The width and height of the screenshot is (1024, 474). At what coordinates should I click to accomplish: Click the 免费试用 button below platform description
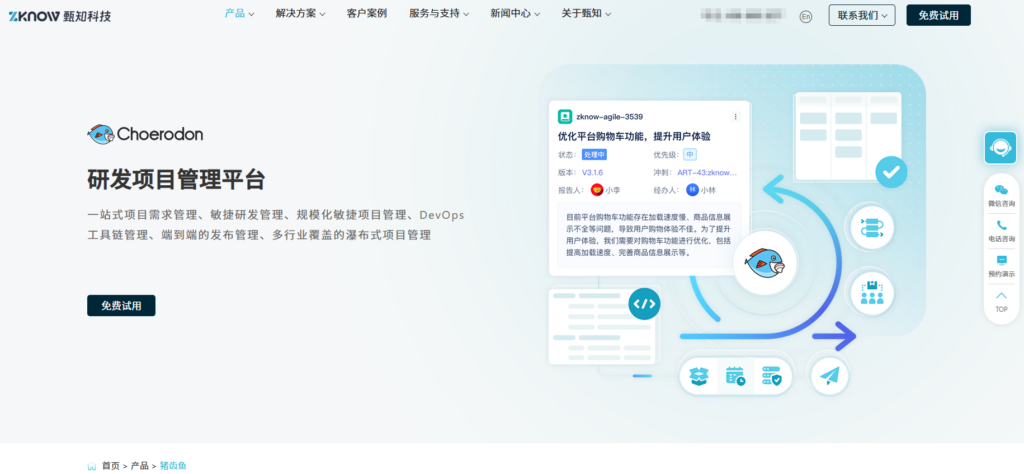tap(121, 306)
